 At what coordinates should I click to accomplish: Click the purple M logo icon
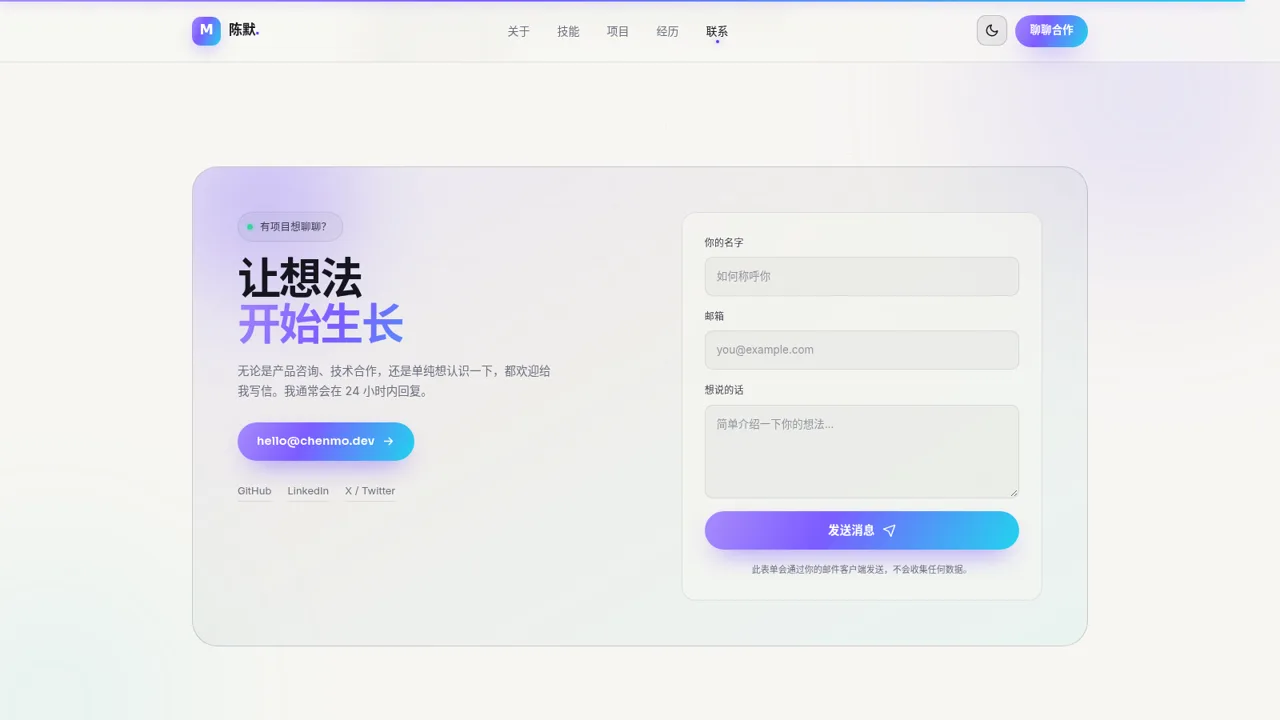click(x=206, y=31)
